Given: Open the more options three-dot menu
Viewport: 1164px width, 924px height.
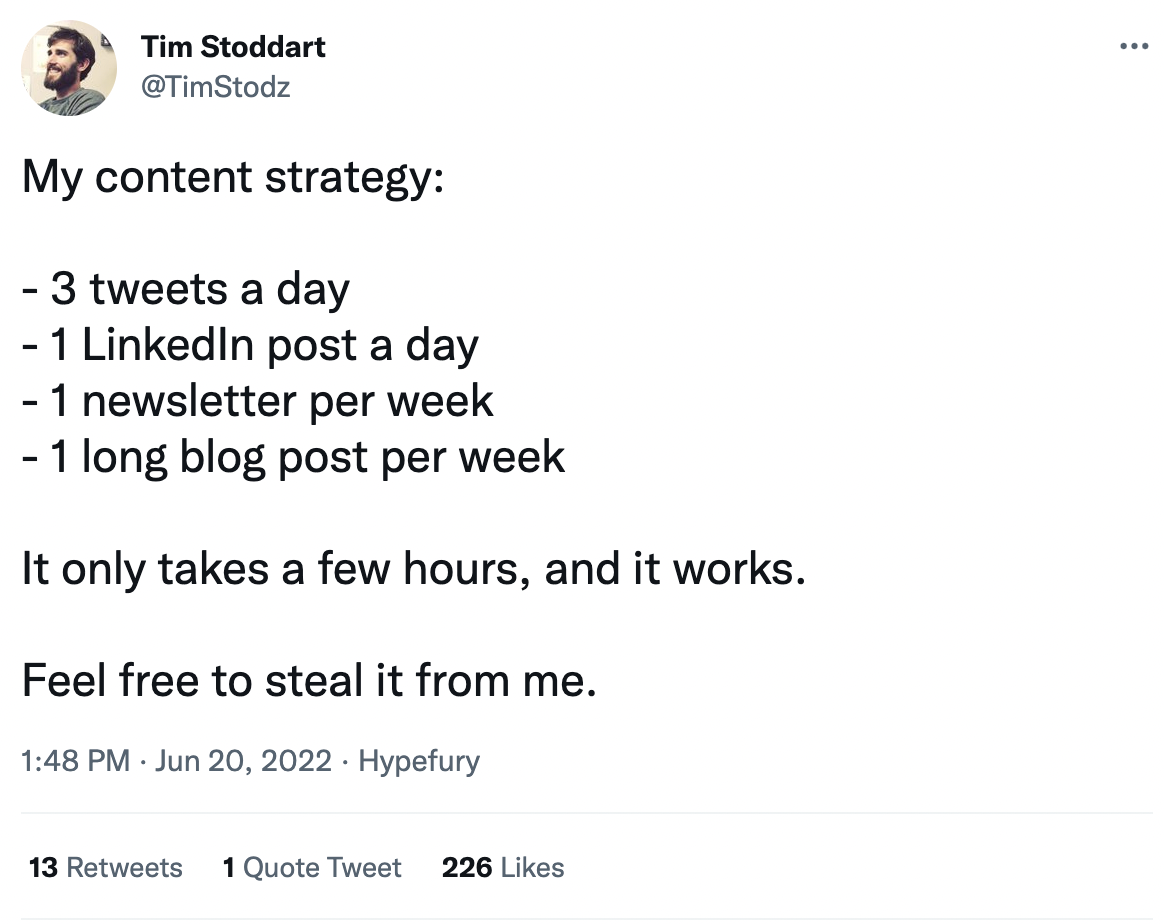Looking at the screenshot, I should click(1133, 47).
